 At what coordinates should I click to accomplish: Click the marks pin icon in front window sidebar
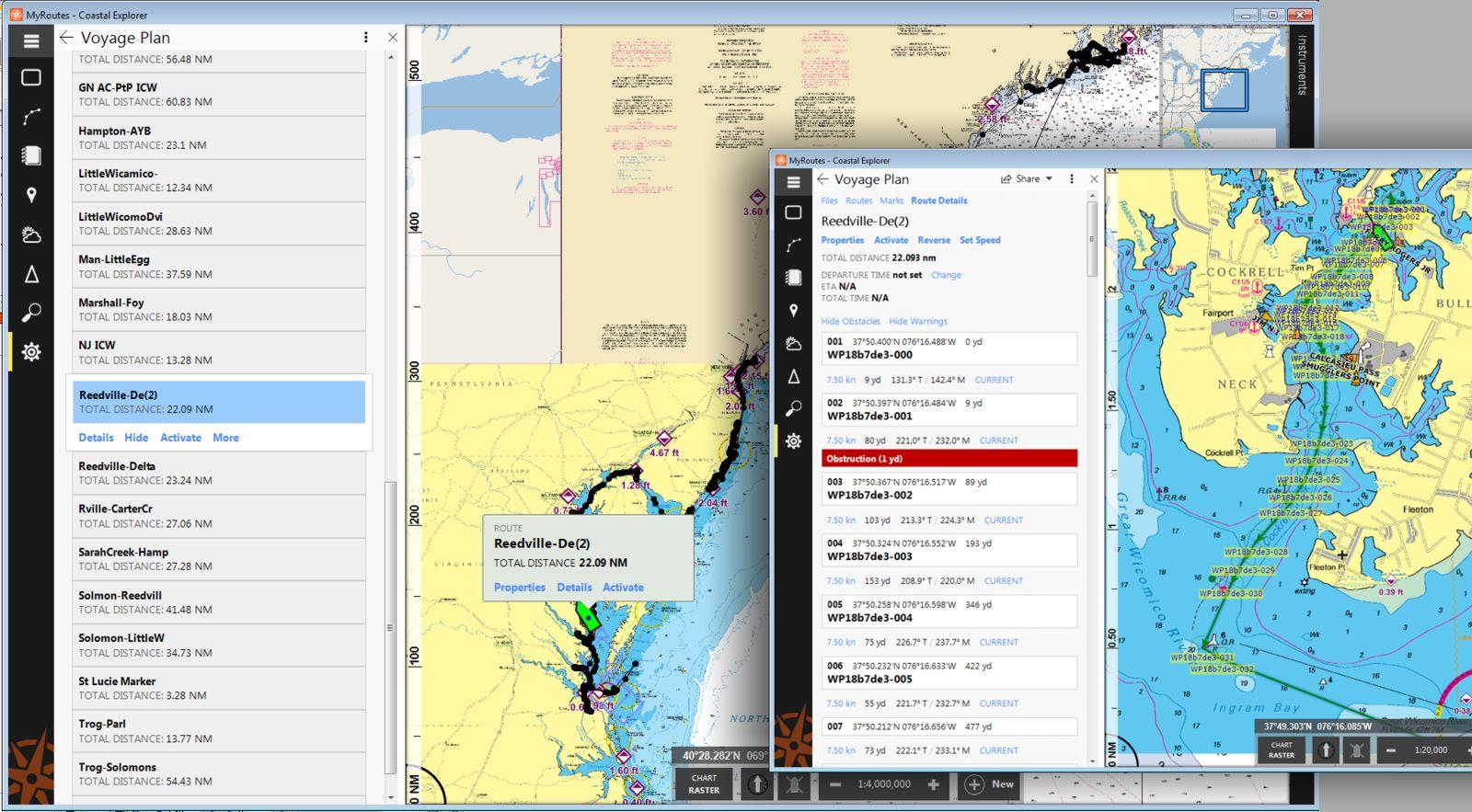793,311
